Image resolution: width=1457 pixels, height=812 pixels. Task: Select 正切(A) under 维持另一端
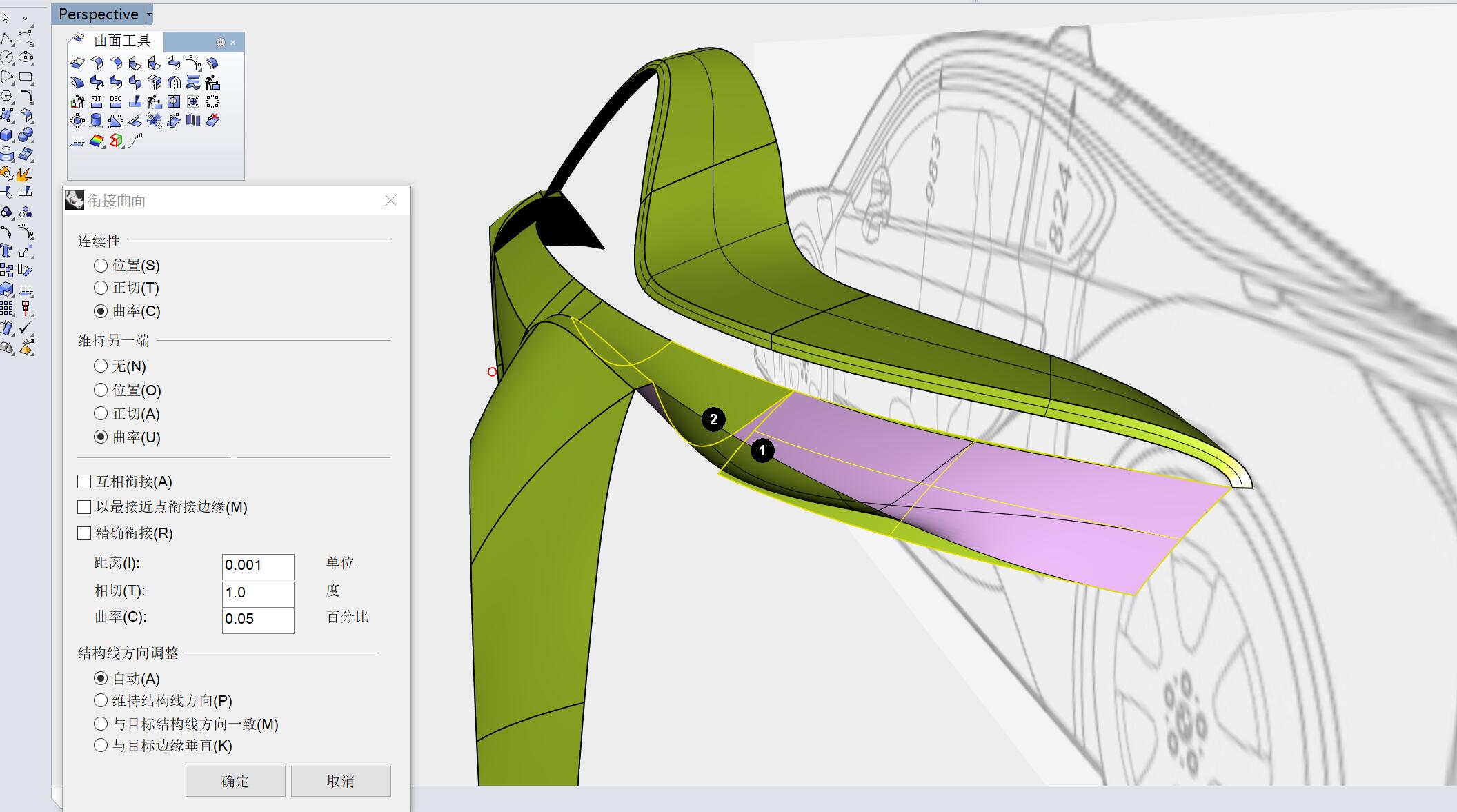coord(101,414)
